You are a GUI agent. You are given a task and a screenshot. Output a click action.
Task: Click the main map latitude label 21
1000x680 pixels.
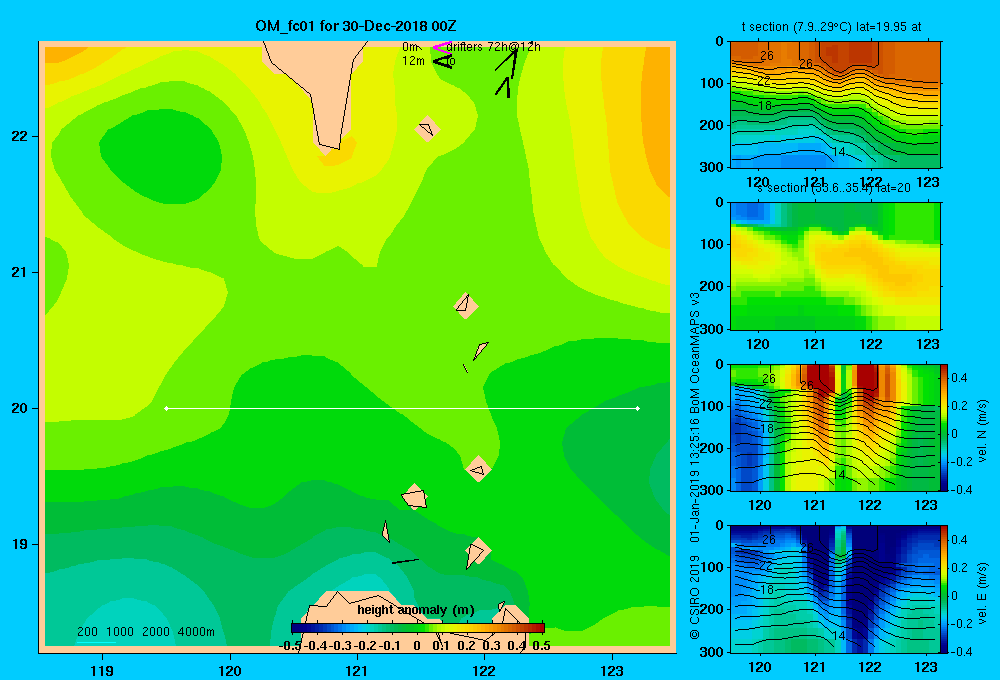(20, 272)
